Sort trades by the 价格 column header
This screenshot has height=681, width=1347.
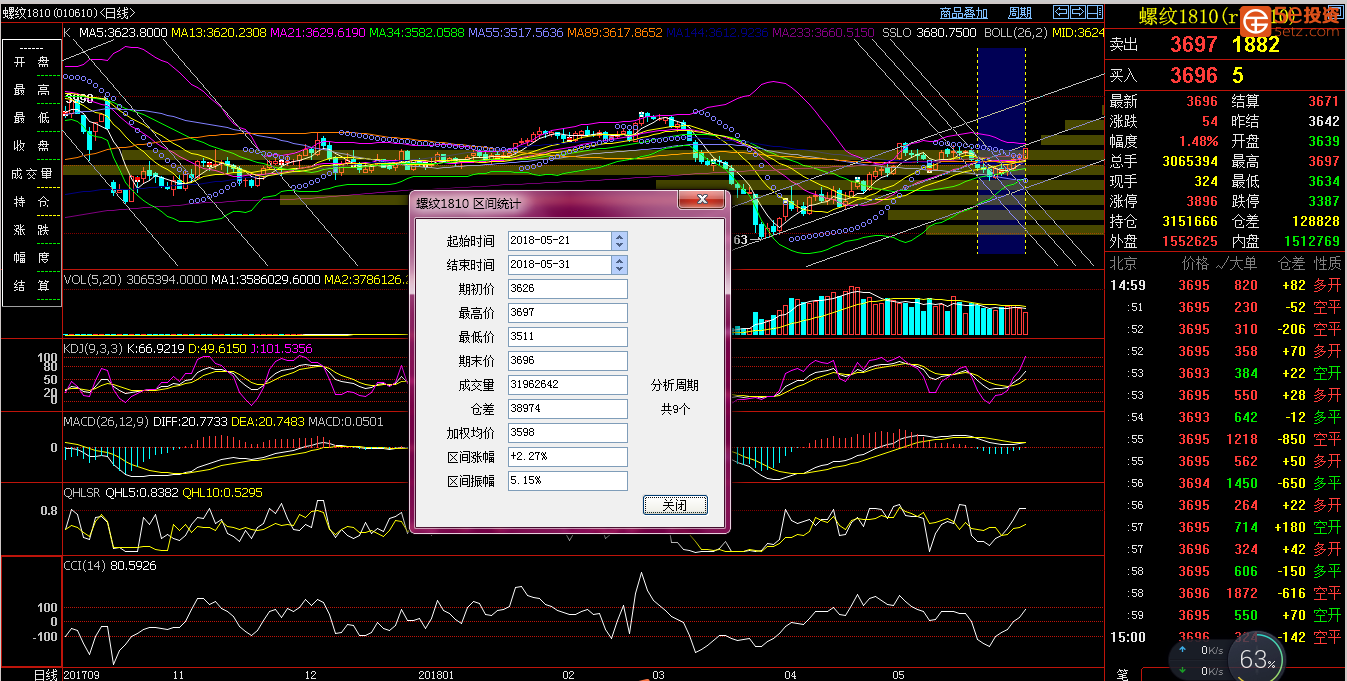1194,264
